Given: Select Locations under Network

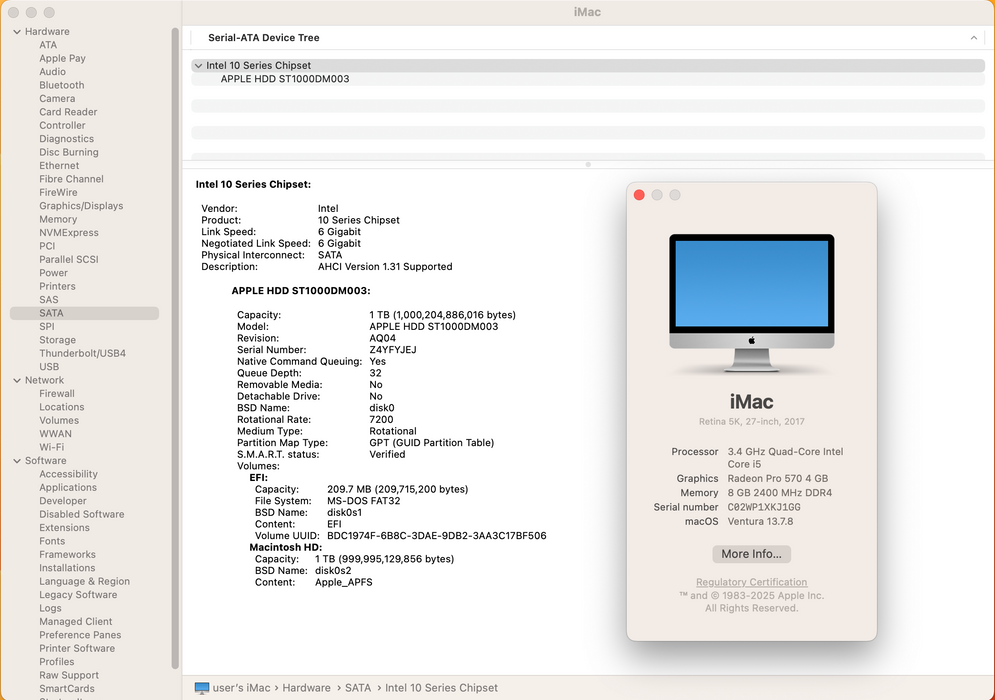Looking at the screenshot, I should (62, 407).
